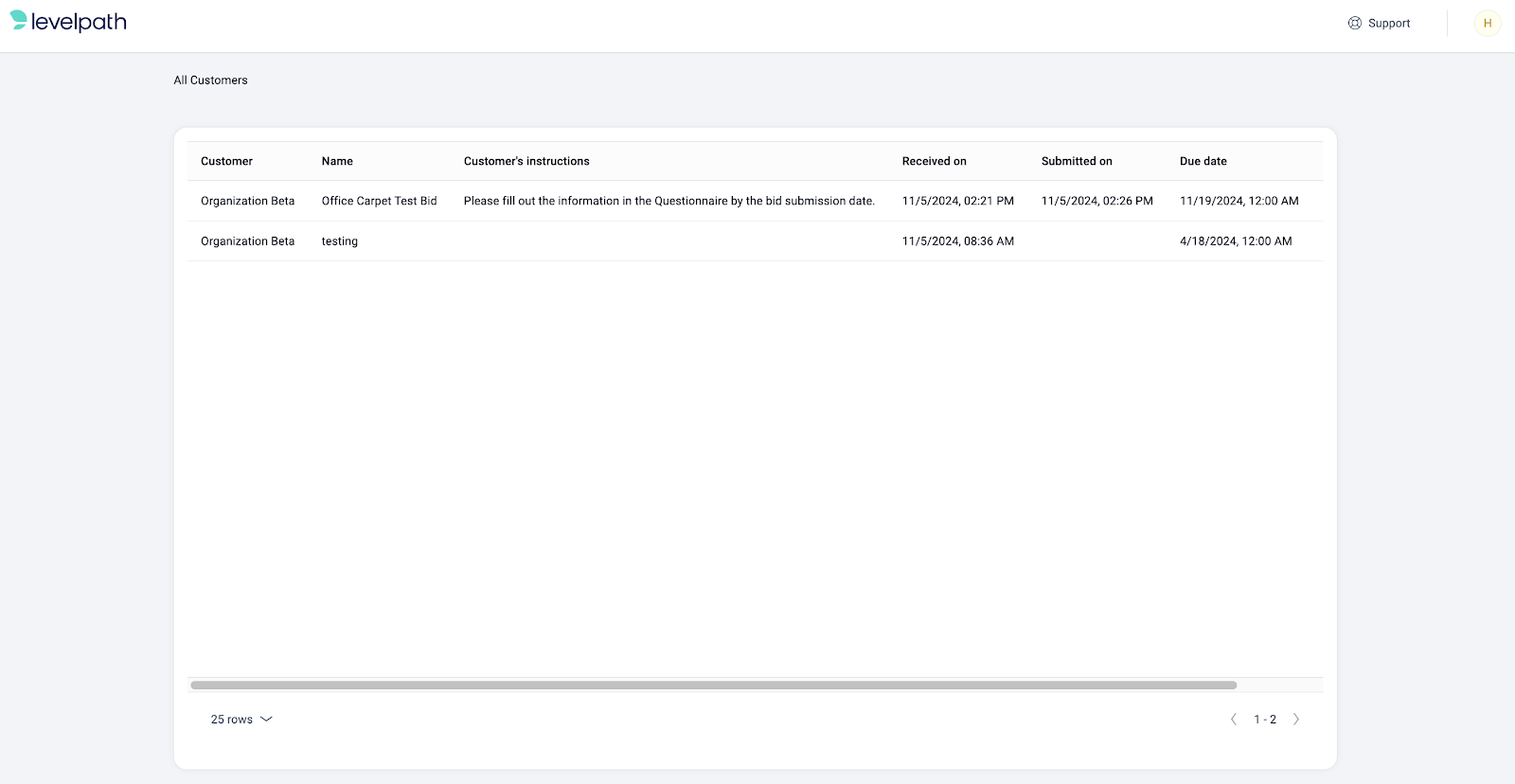1515x784 pixels.
Task: Click the Levelpath logo
Action: click(68, 22)
